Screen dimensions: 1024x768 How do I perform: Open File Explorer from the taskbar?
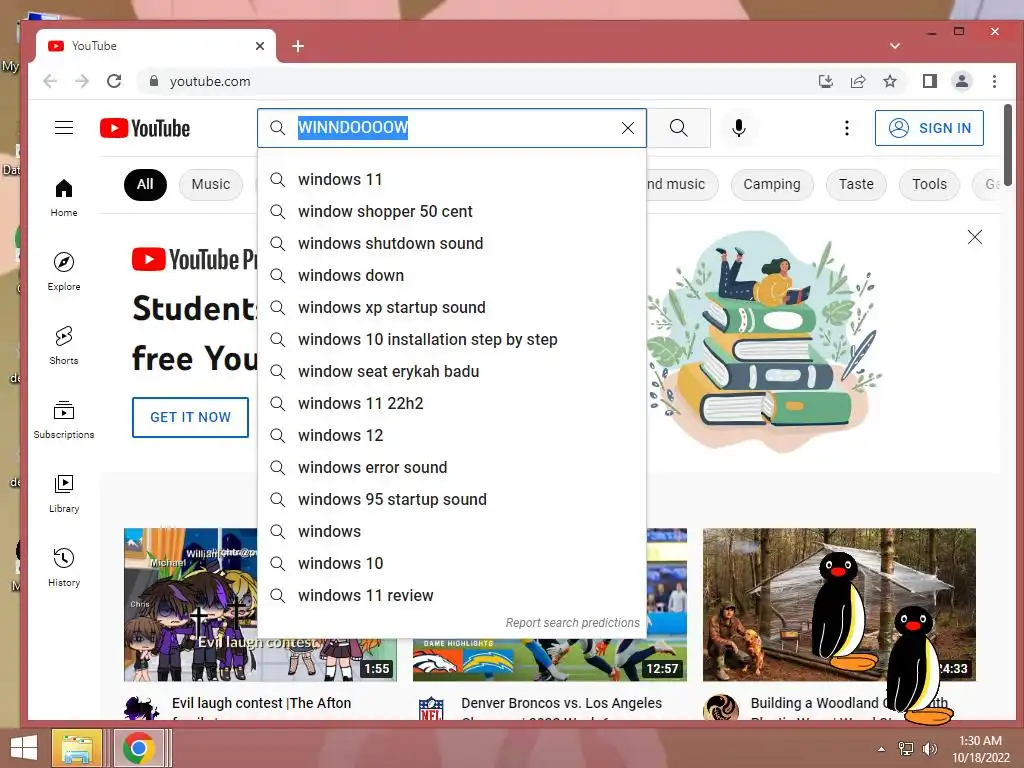coord(77,748)
